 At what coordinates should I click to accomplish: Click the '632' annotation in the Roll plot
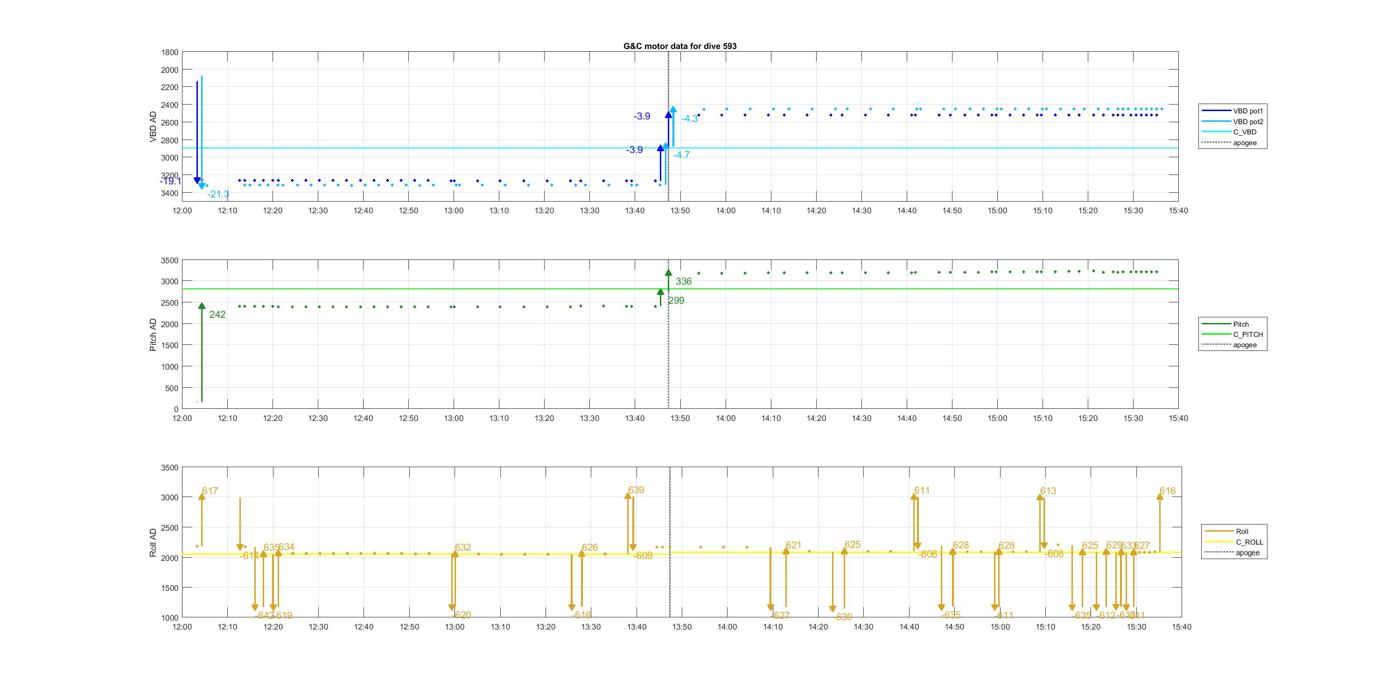(463, 547)
